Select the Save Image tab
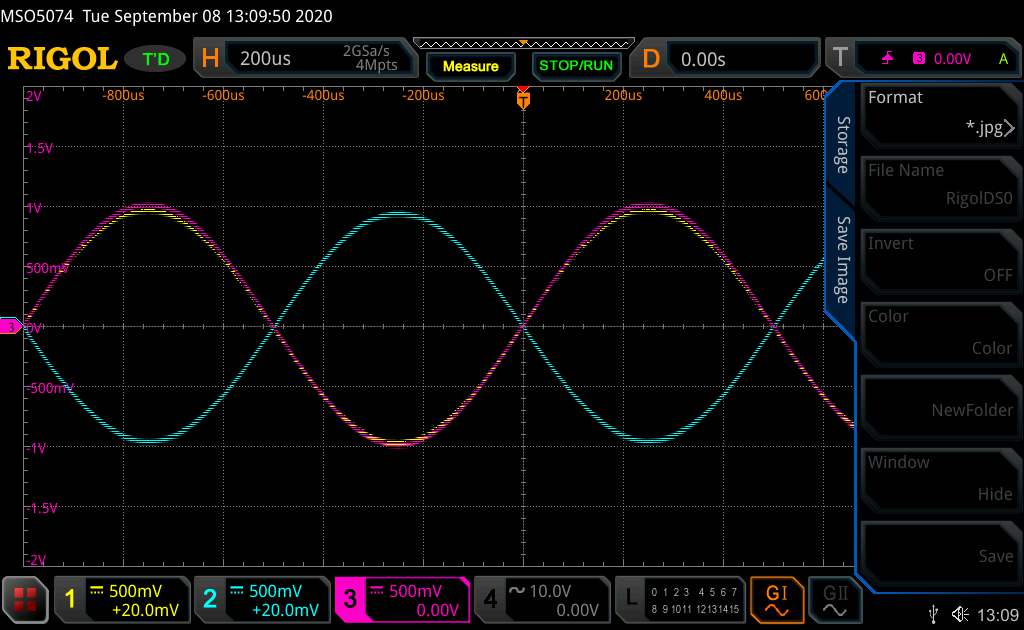The width and height of the screenshot is (1024, 630). pos(842,260)
